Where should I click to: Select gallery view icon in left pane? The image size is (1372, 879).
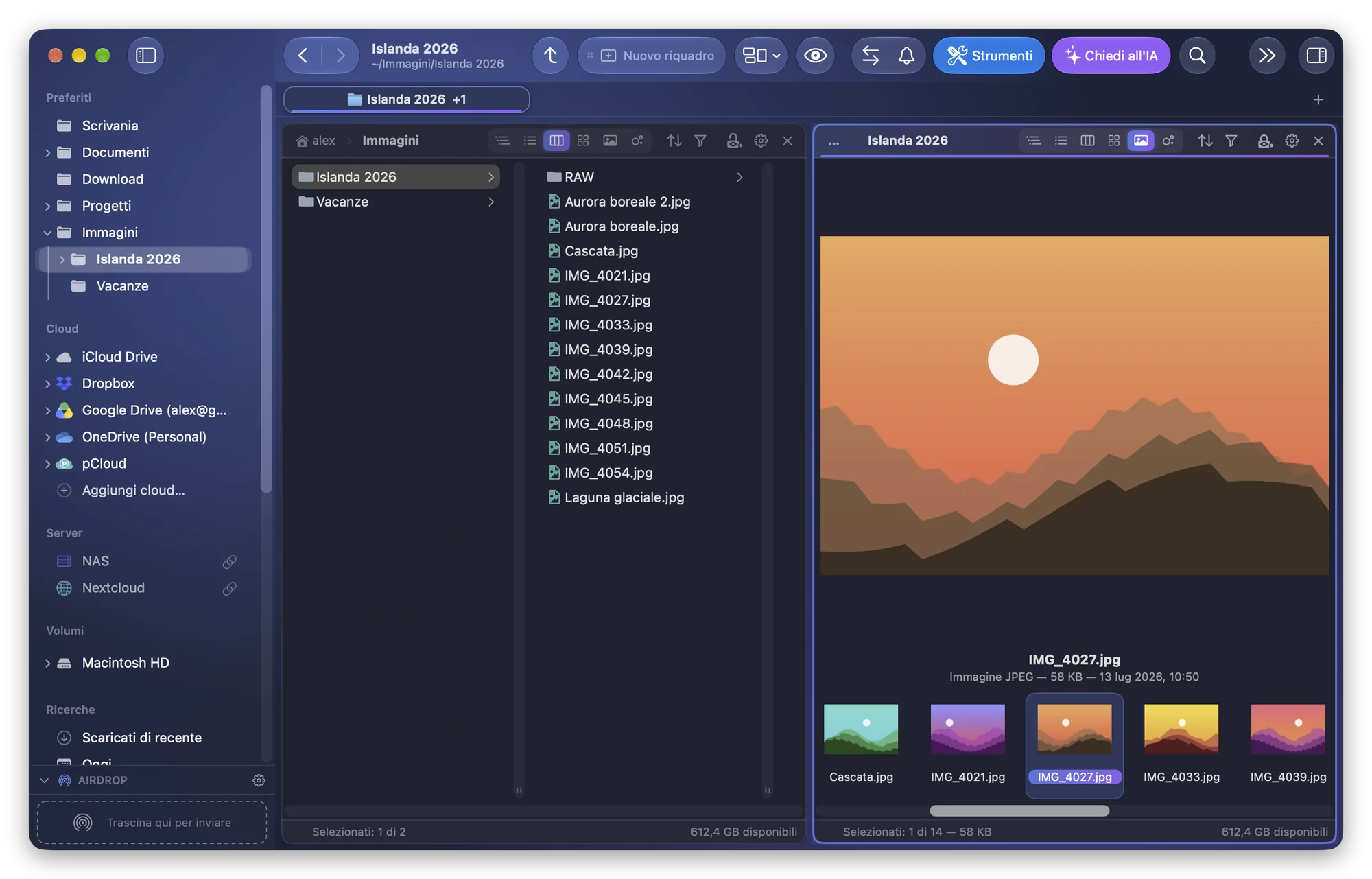click(x=610, y=141)
